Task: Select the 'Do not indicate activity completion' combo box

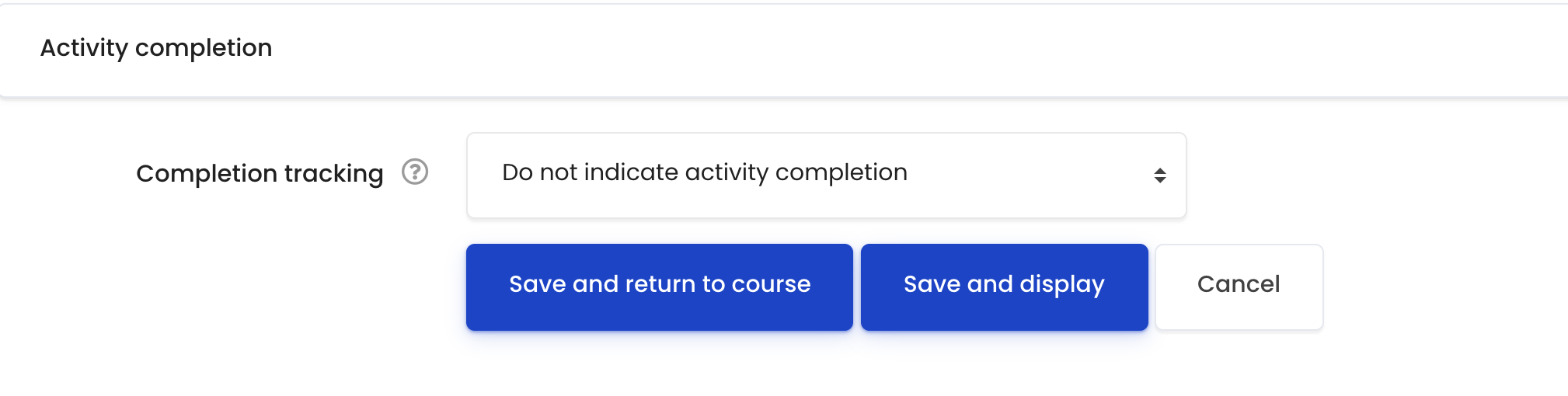Action: point(826,175)
